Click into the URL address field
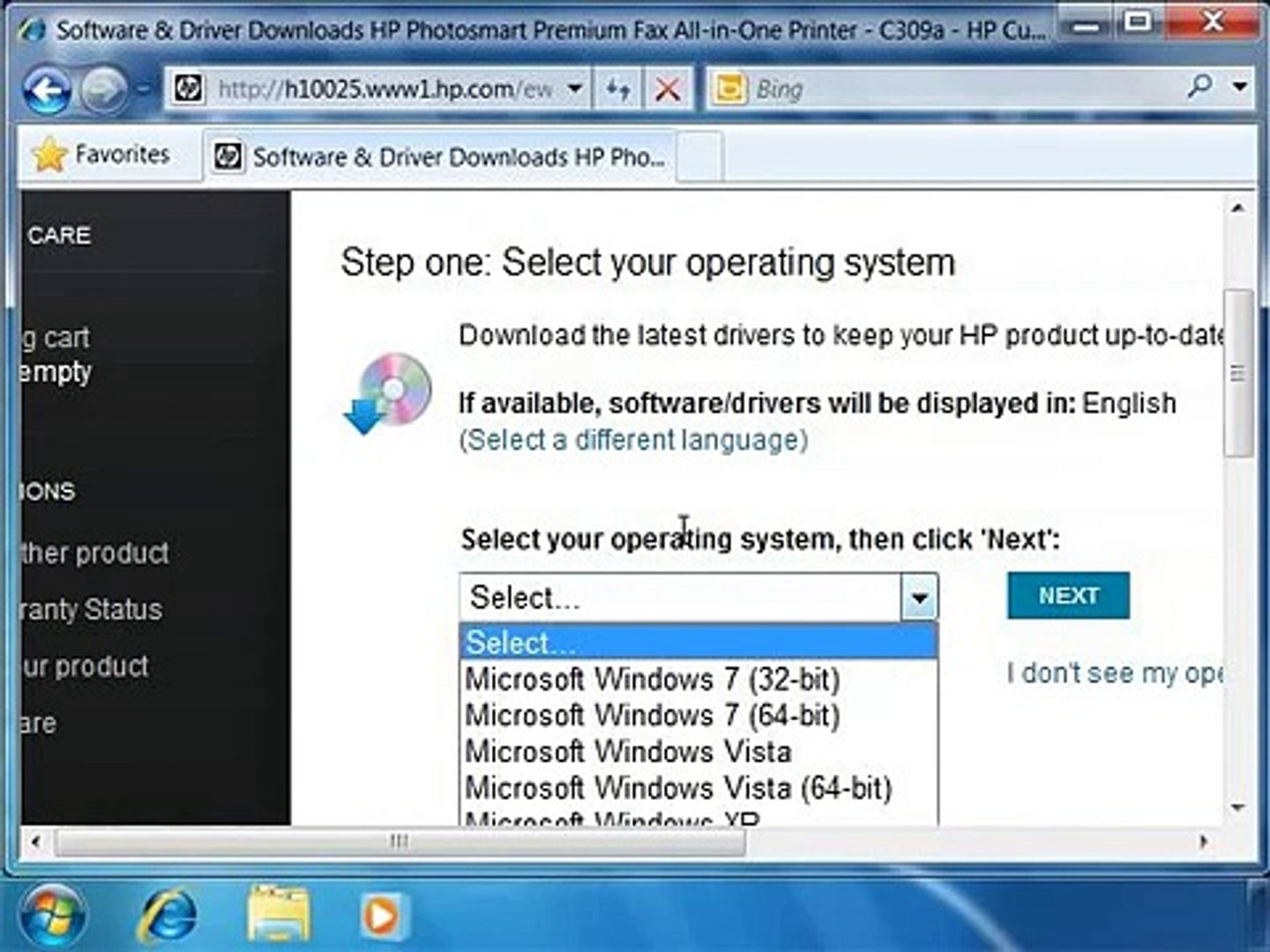This screenshot has width=1270, height=952. (385, 89)
